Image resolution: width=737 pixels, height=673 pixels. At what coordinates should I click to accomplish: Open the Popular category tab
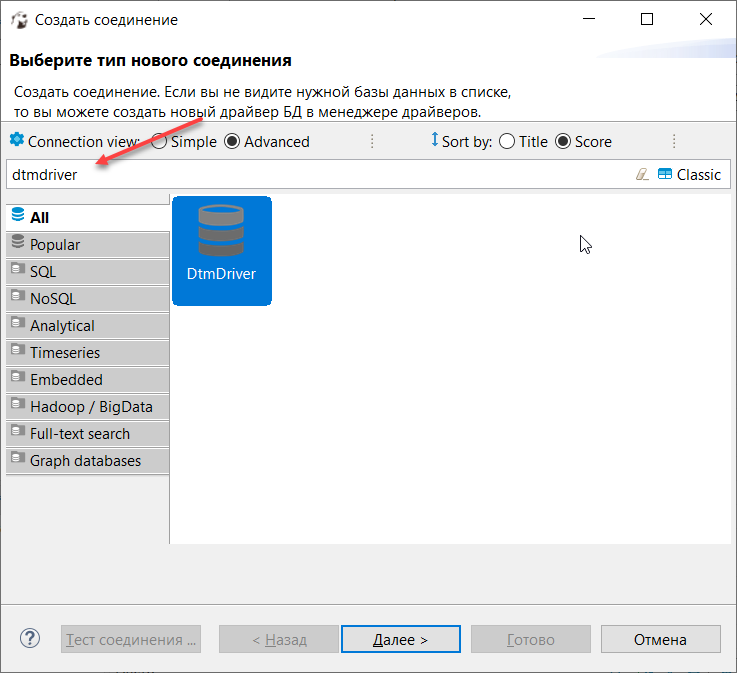point(88,244)
